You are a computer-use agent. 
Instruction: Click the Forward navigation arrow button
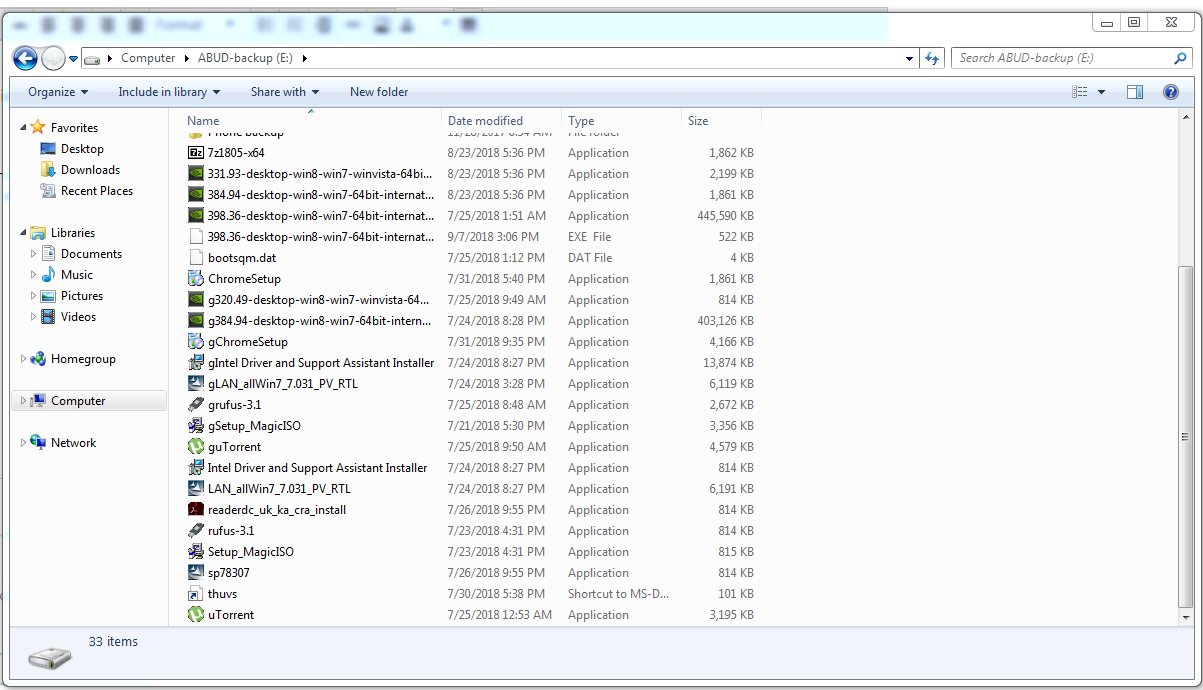click(x=54, y=58)
